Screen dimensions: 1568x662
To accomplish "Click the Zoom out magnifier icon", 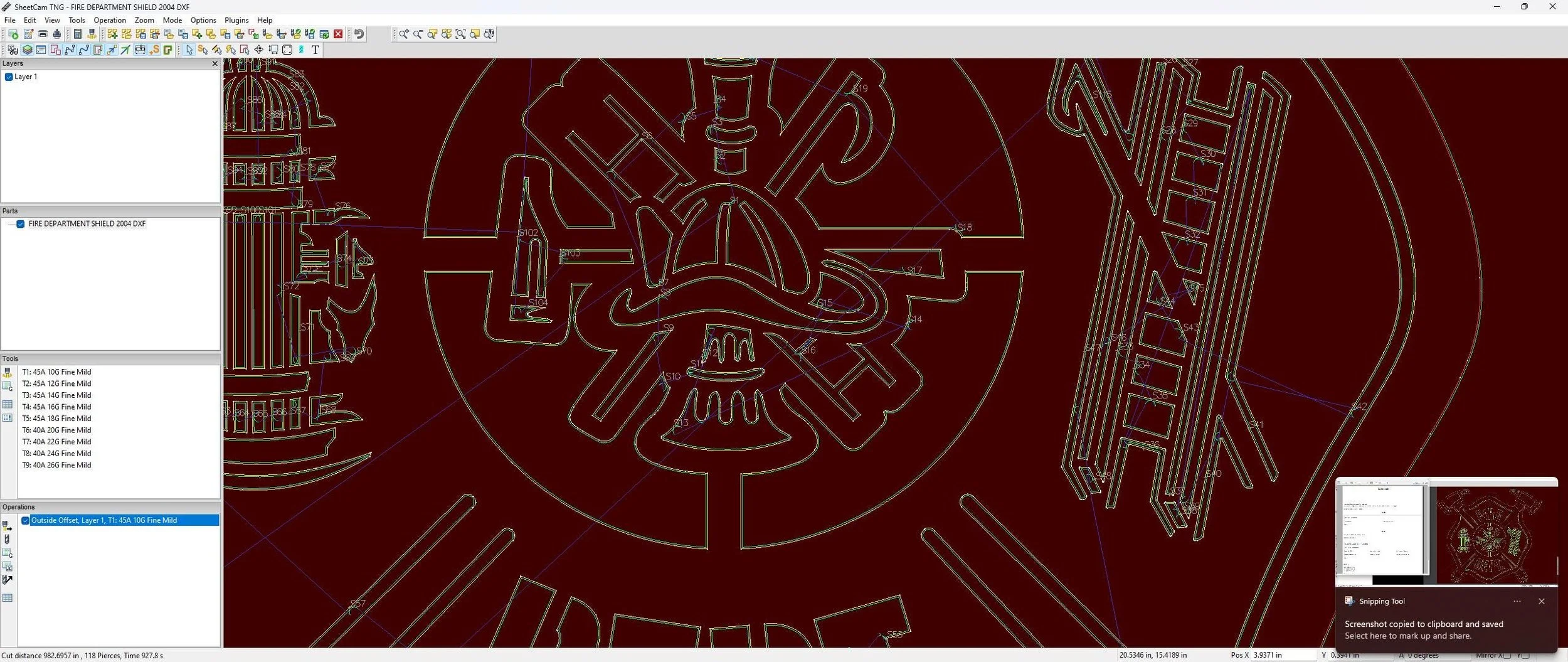I will (x=418, y=34).
